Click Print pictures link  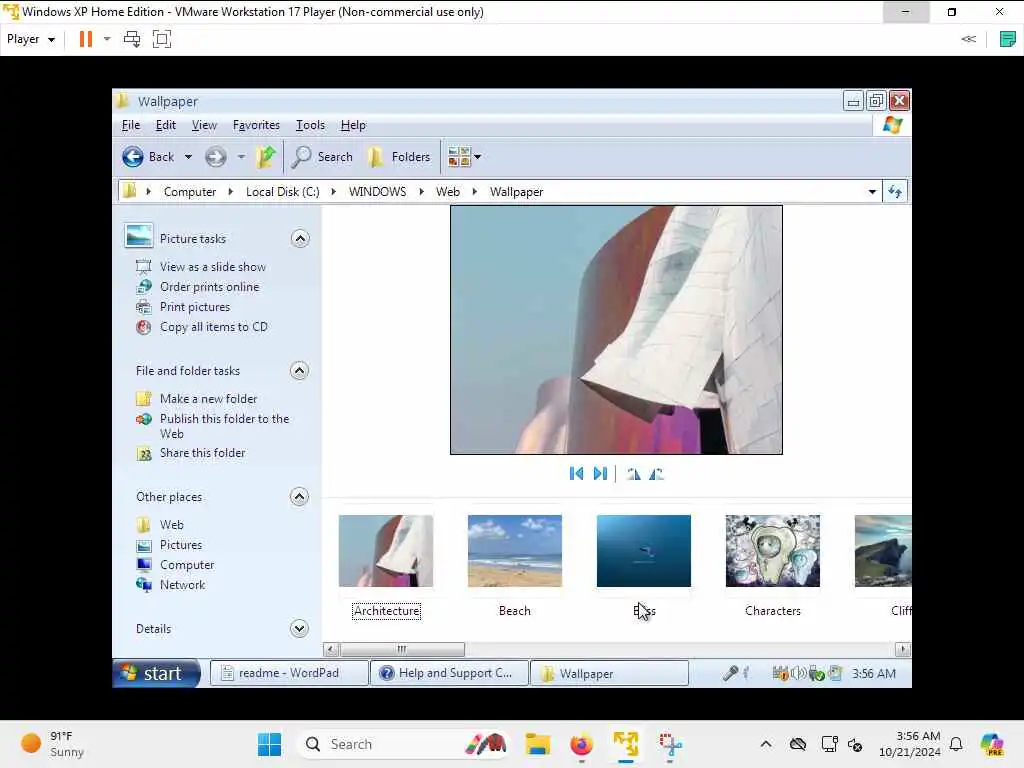coord(195,307)
